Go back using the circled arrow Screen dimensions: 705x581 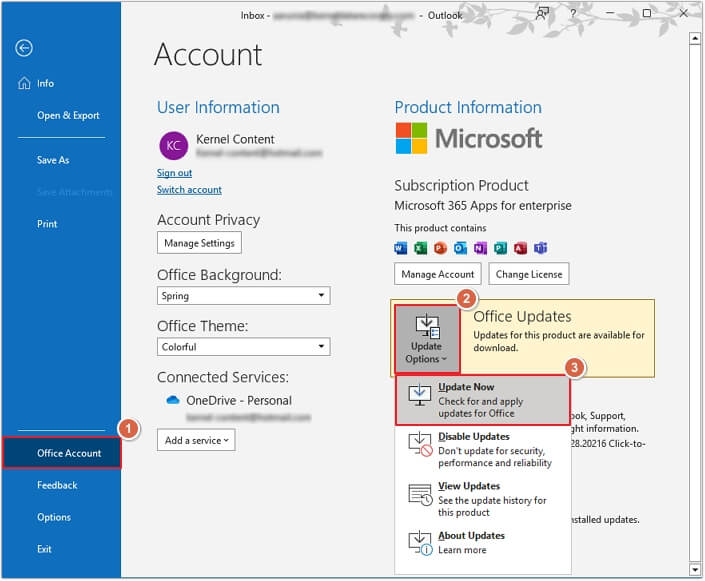pyautogui.click(x=24, y=48)
